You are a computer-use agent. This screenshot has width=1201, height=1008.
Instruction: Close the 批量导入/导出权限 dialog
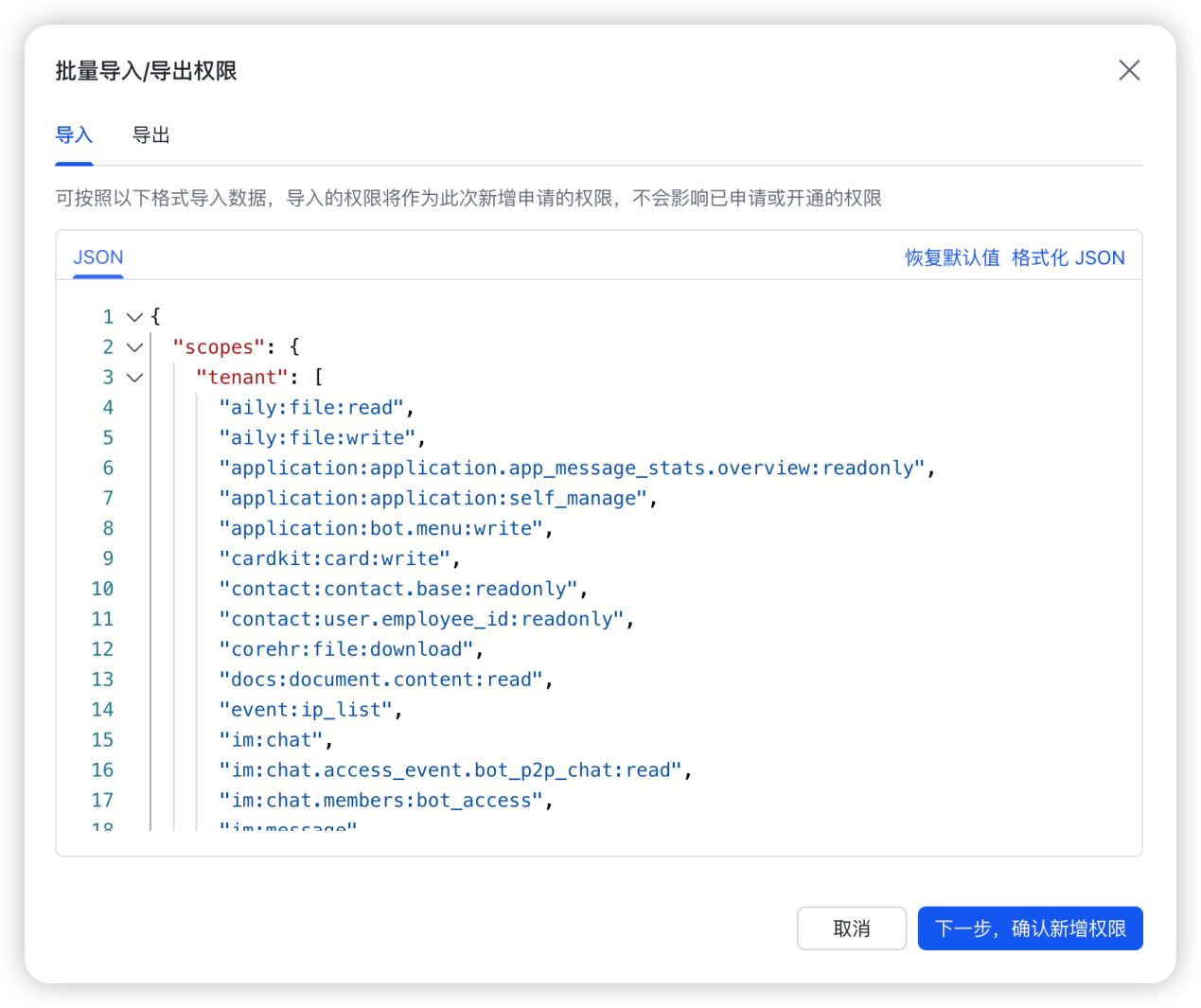(x=1129, y=70)
